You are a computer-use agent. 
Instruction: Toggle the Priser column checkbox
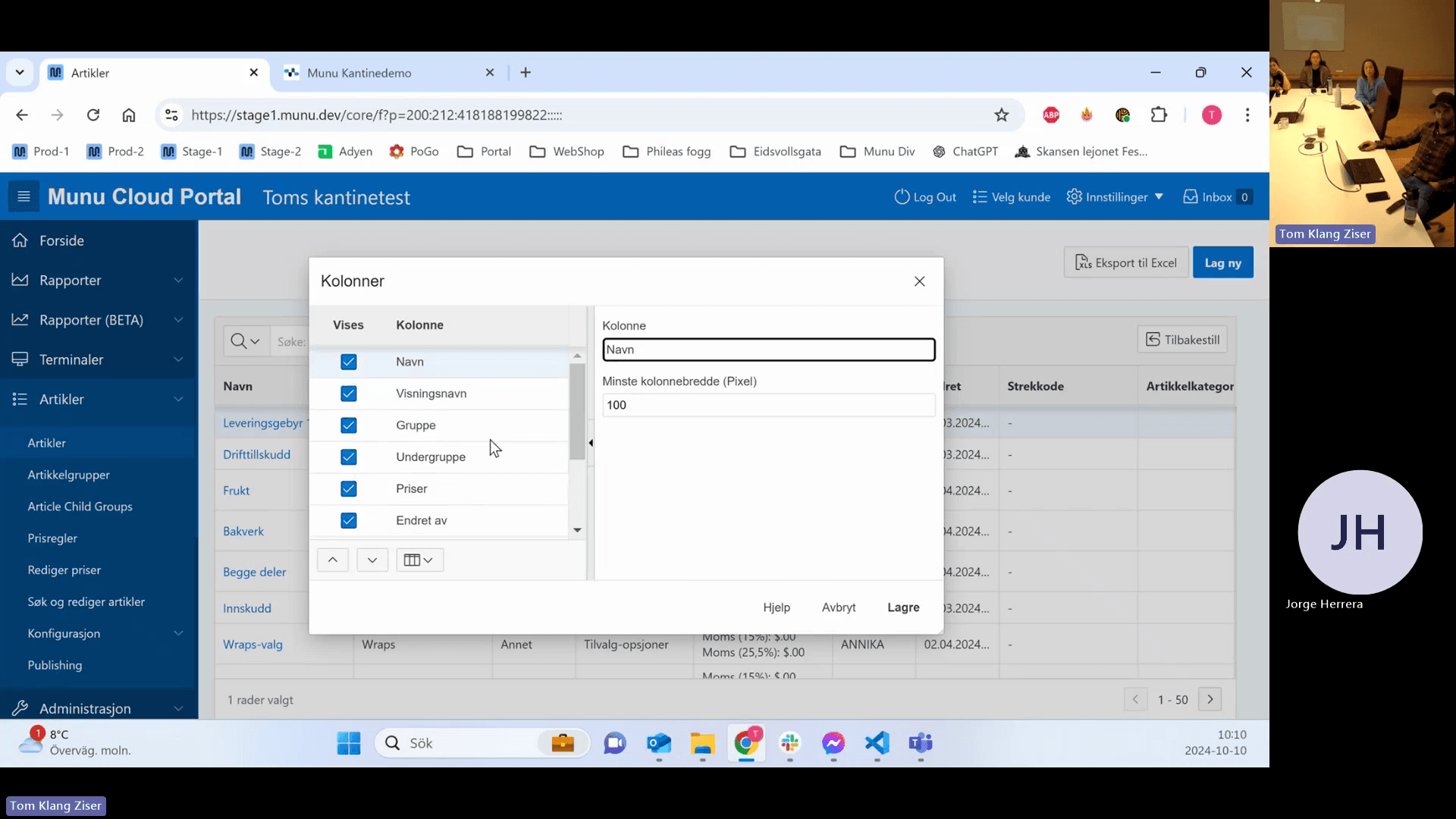pyautogui.click(x=349, y=489)
